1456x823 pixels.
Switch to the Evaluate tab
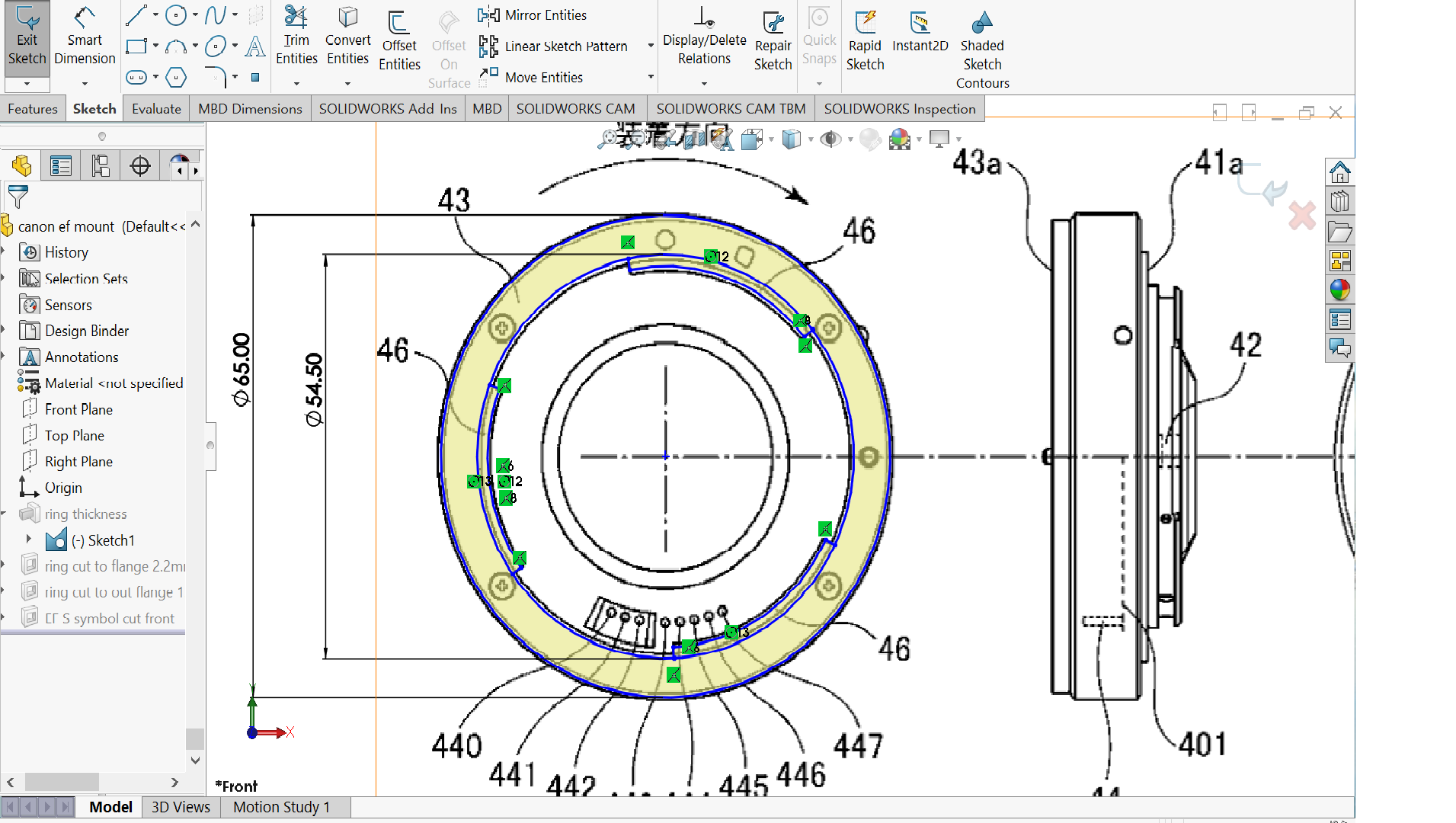pos(156,109)
